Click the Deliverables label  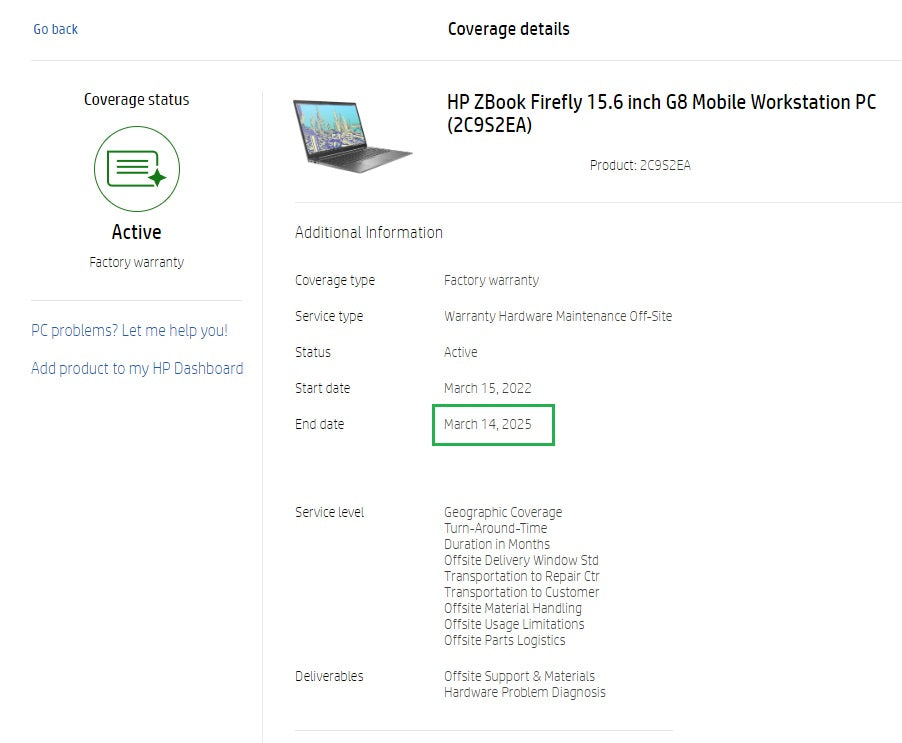pos(329,676)
